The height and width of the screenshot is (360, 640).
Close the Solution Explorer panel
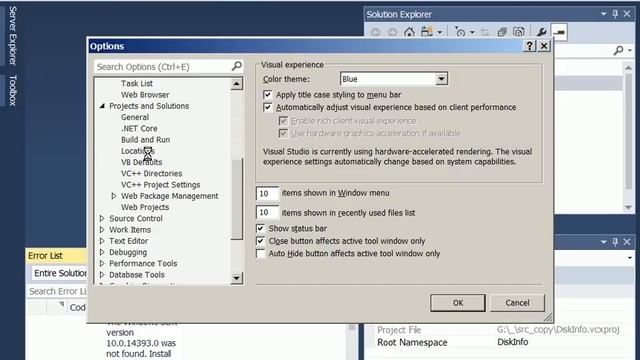tap(627, 14)
